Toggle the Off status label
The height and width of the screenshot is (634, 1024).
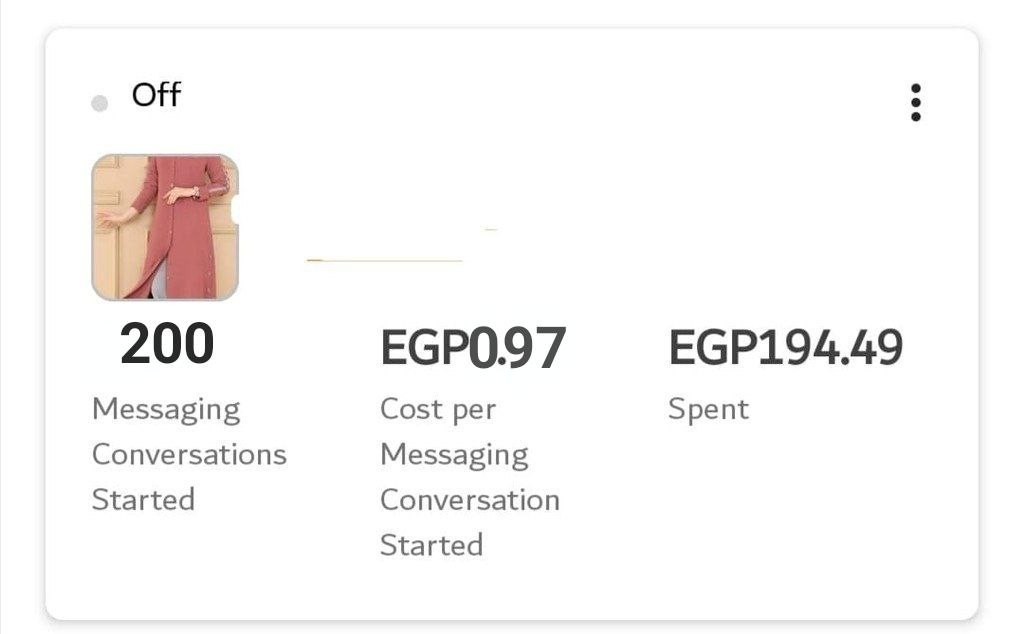(x=156, y=95)
